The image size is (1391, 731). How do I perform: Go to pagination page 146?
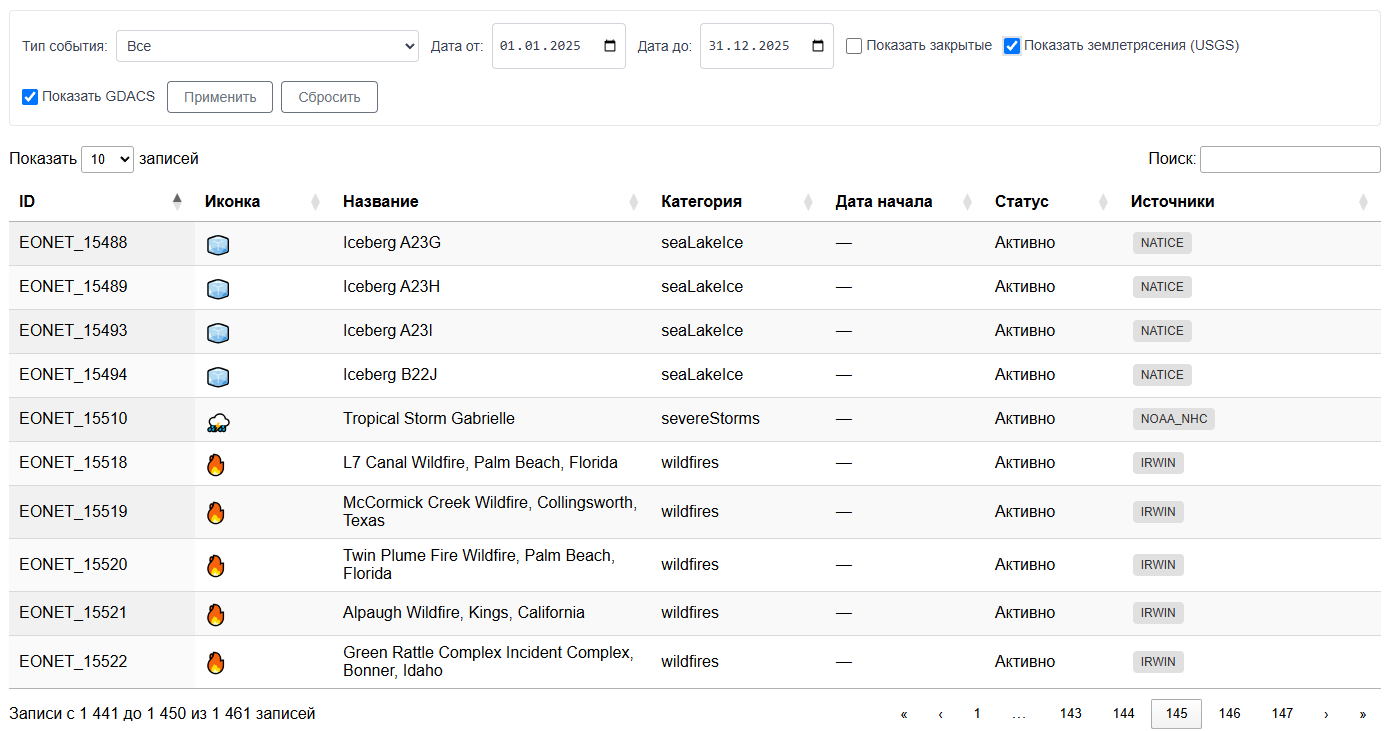tap(1229, 714)
